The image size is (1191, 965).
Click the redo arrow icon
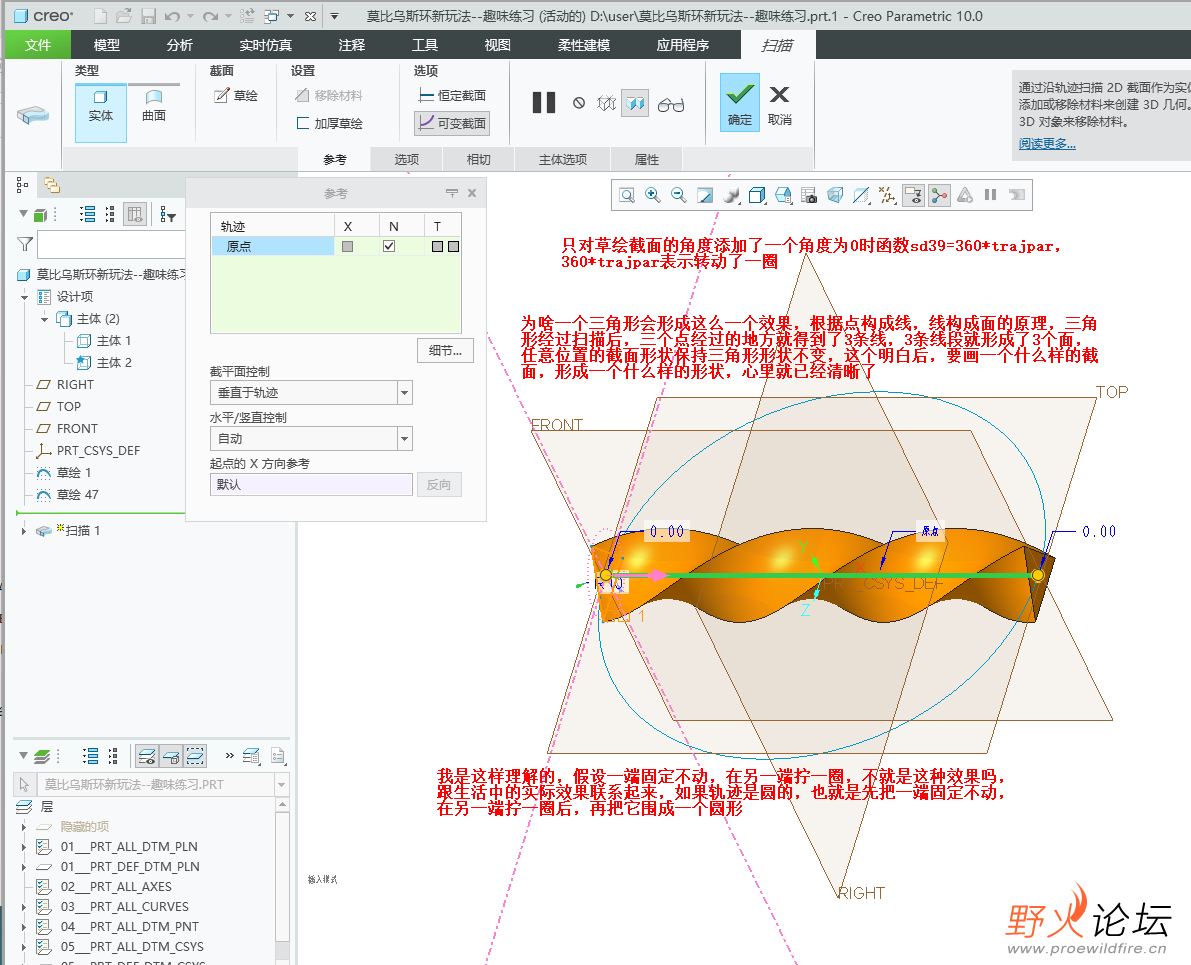pyautogui.click(x=210, y=16)
